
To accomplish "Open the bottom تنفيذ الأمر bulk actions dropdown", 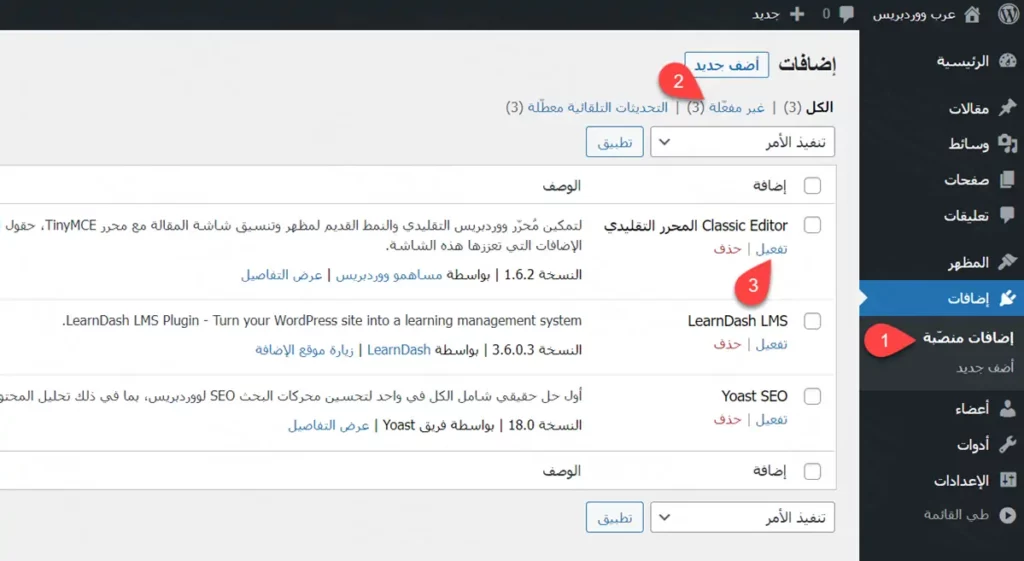I will point(742,518).
